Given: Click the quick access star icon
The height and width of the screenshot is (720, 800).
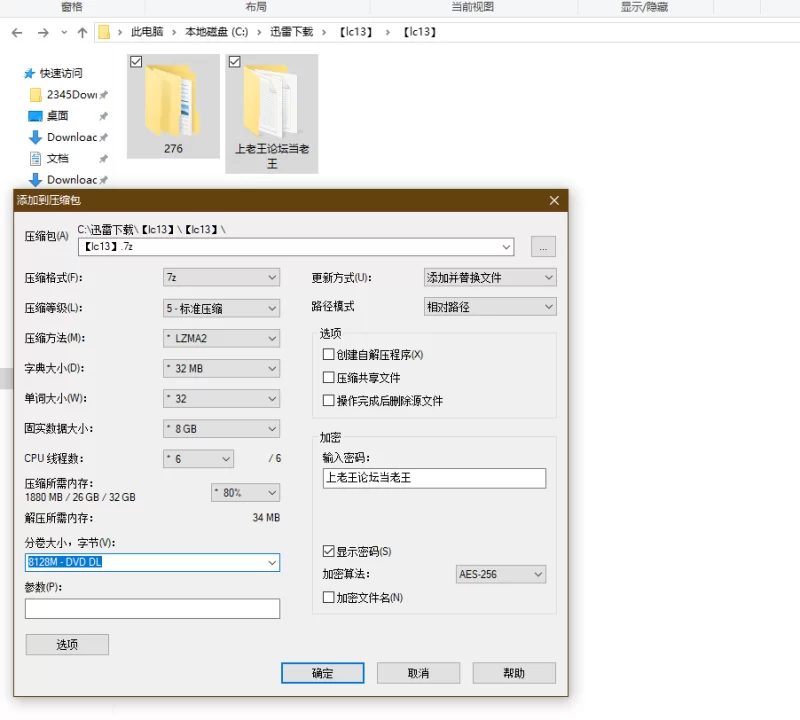Looking at the screenshot, I should tap(29, 73).
